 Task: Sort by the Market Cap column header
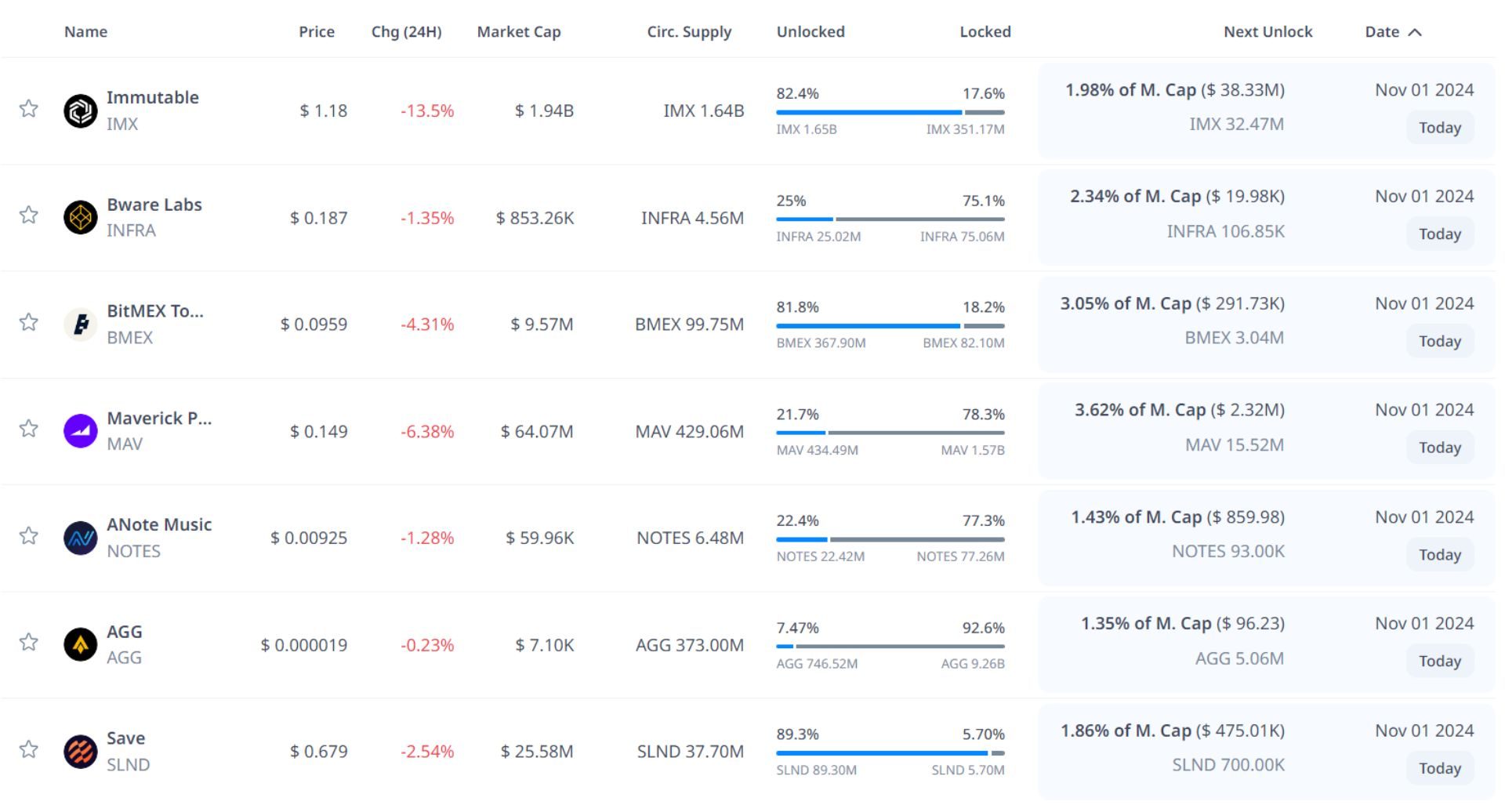coord(518,32)
